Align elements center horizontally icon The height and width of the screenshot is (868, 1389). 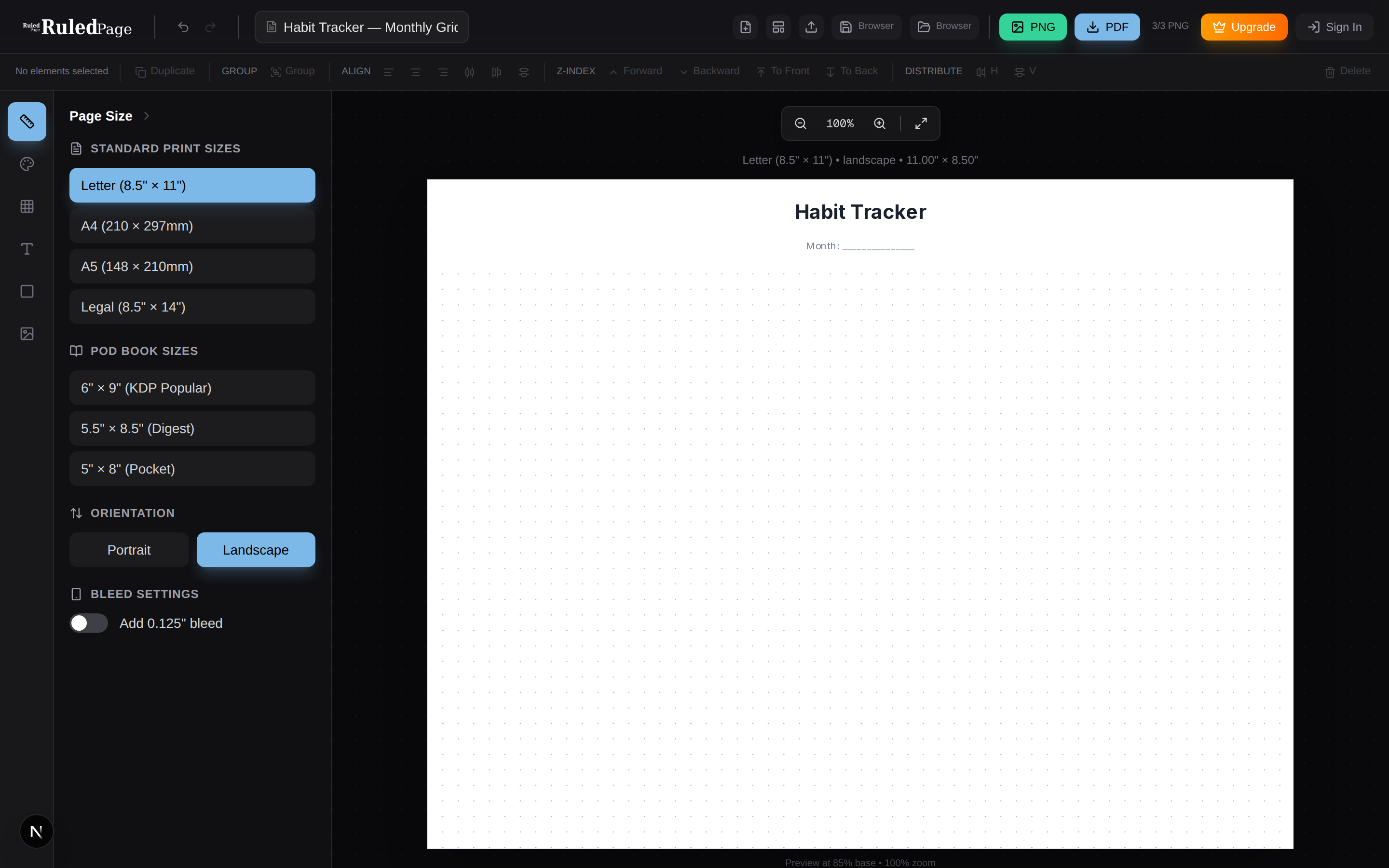[x=416, y=72]
